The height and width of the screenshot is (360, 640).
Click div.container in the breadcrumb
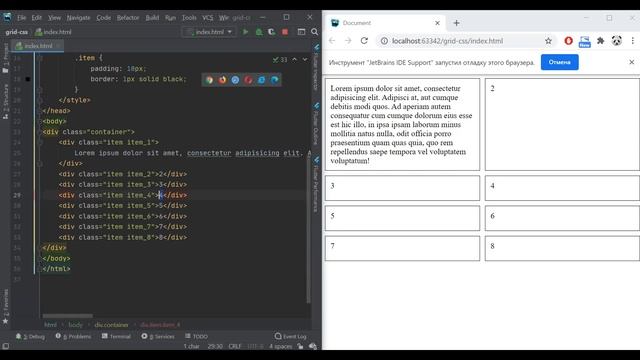111,325
